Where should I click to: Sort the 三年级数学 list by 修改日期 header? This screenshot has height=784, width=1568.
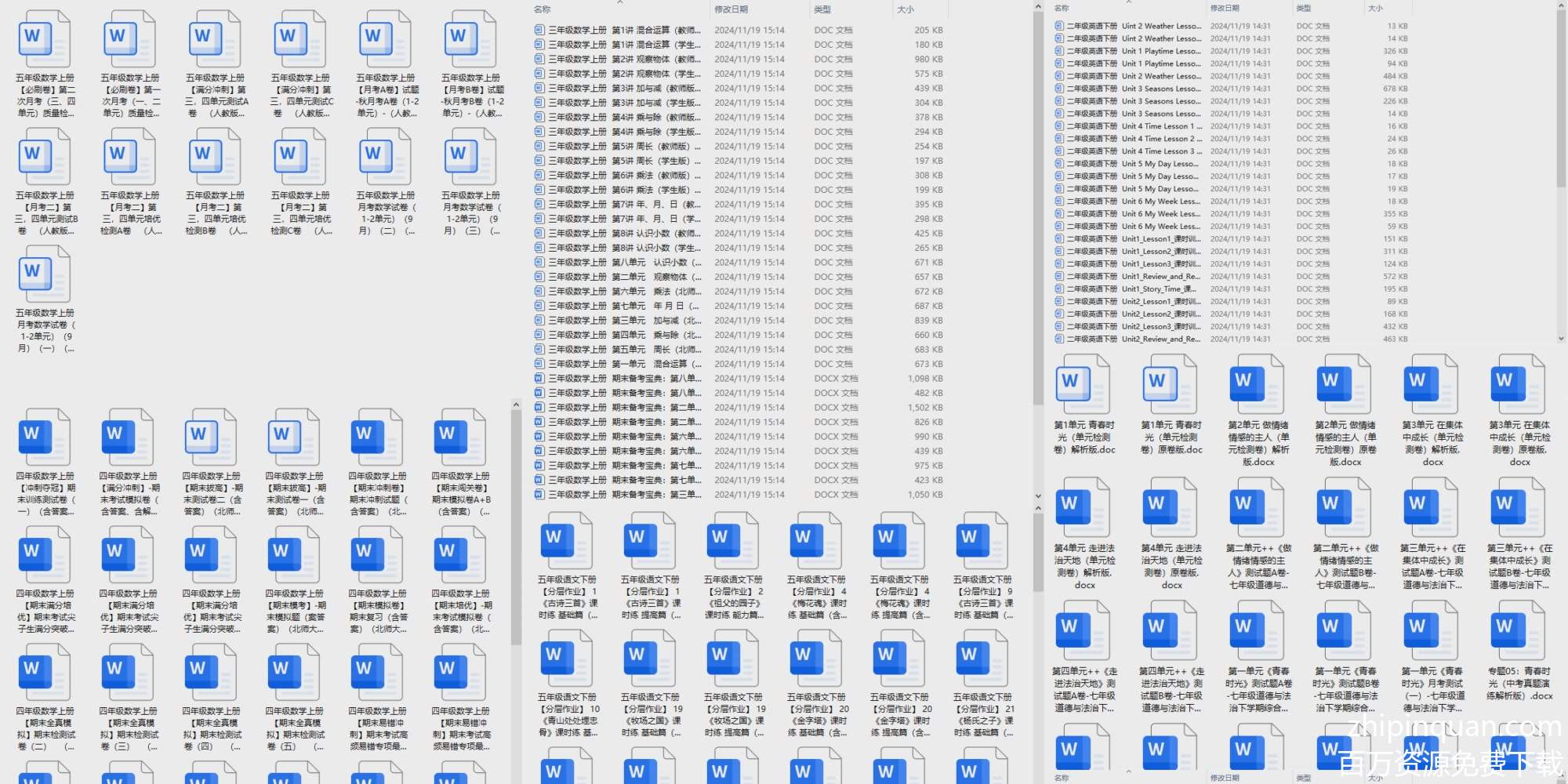coord(731,9)
